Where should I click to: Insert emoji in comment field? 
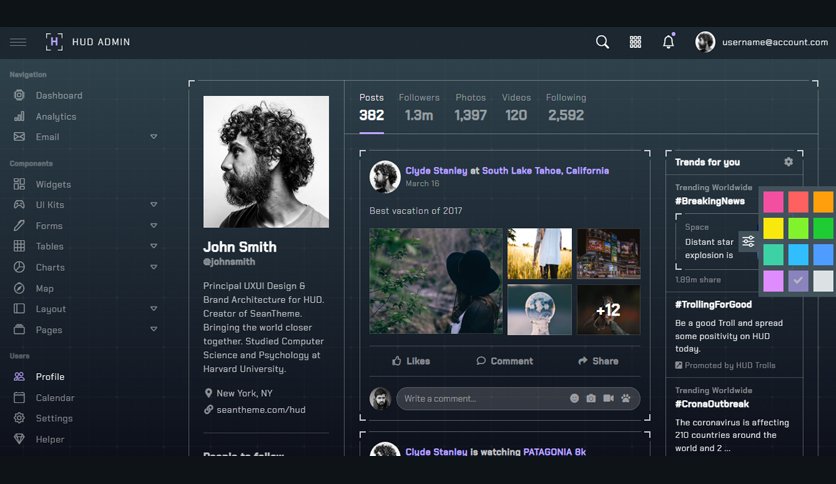point(574,398)
